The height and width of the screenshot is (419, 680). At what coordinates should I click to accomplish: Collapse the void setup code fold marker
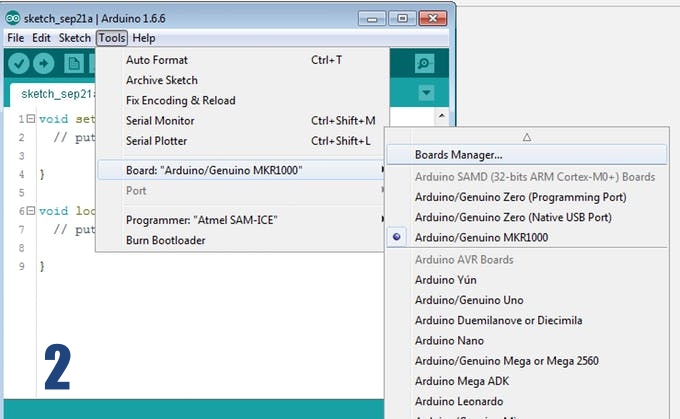tap(30, 118)
